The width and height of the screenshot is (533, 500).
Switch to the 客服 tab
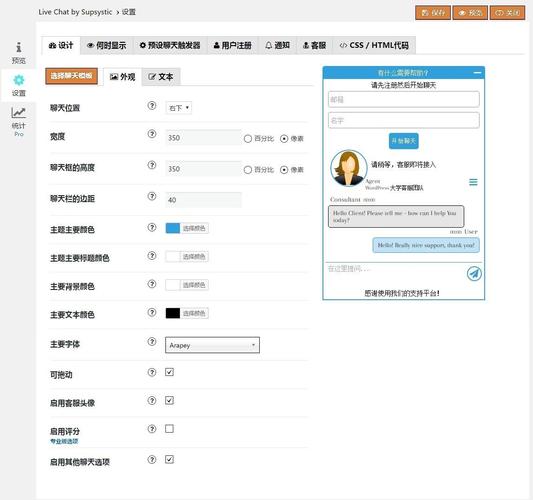point(314,45)
